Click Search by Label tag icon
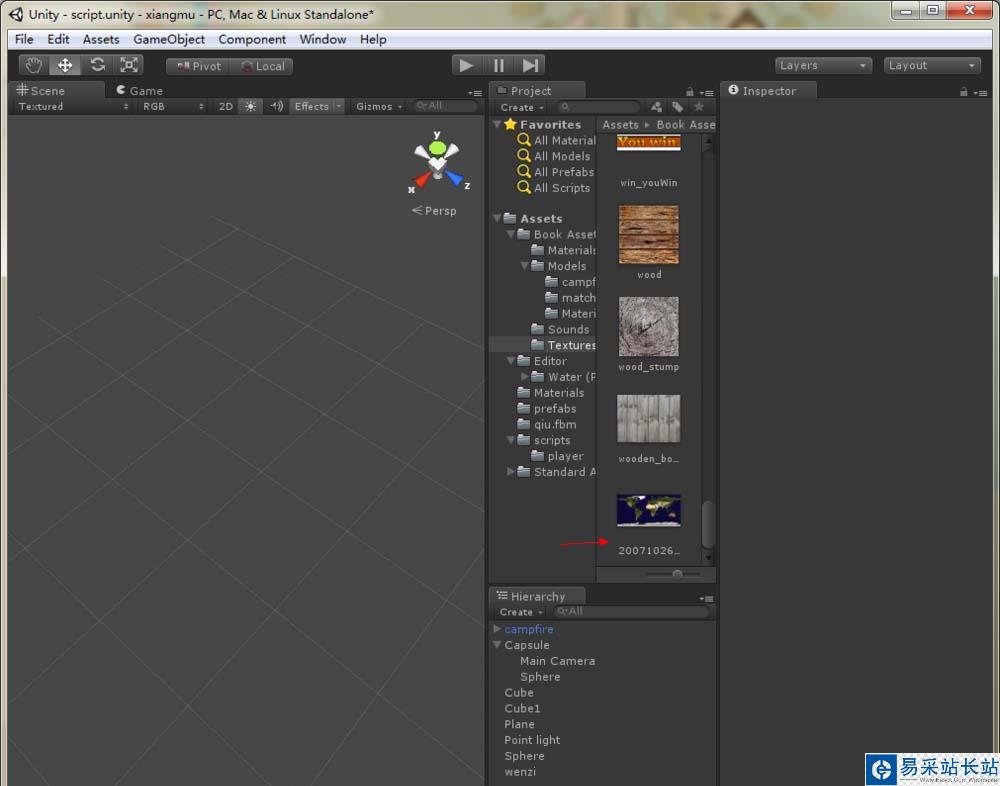This screenshot has height=786, width=1000. (x=677, y=107)
